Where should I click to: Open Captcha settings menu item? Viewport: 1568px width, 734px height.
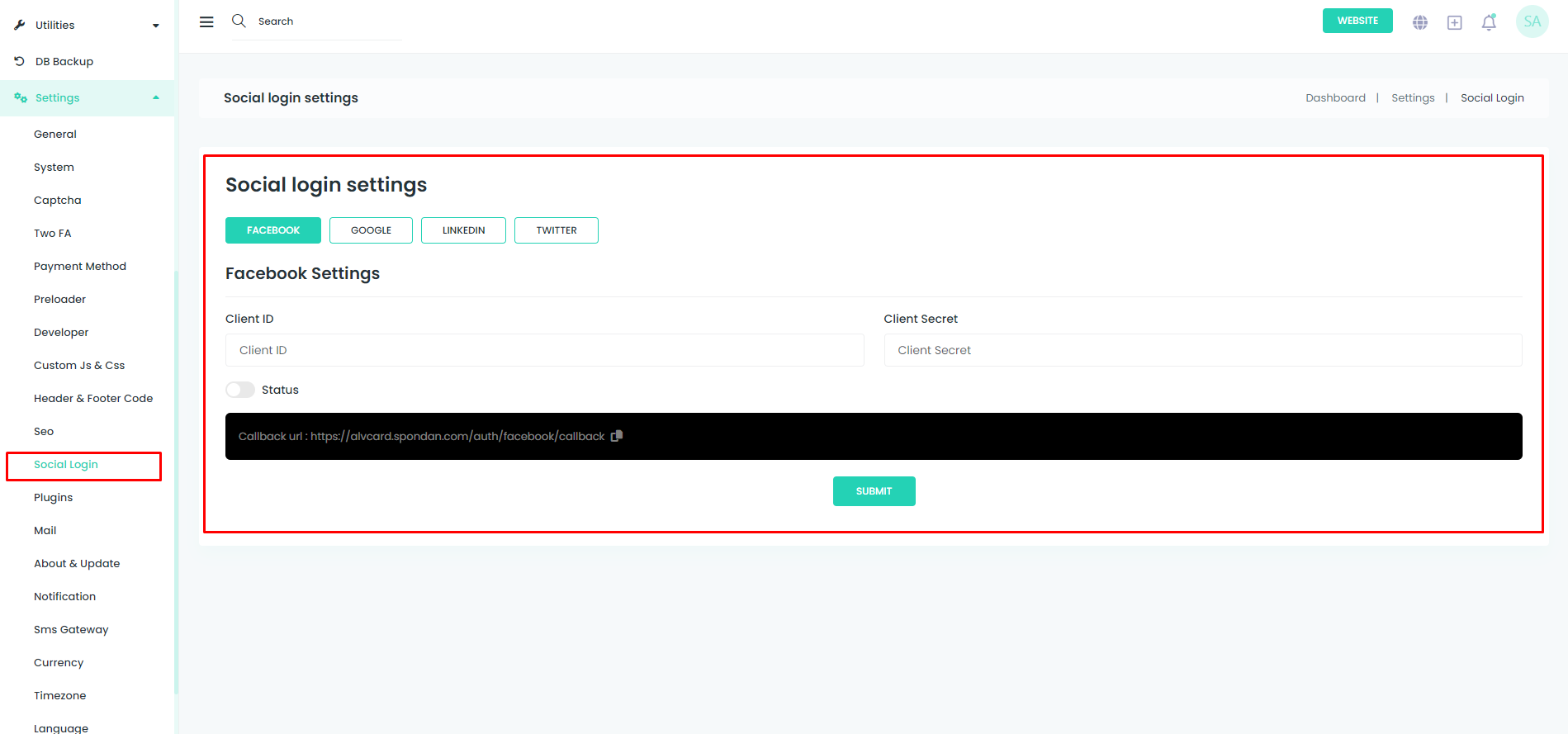(58, 200)
